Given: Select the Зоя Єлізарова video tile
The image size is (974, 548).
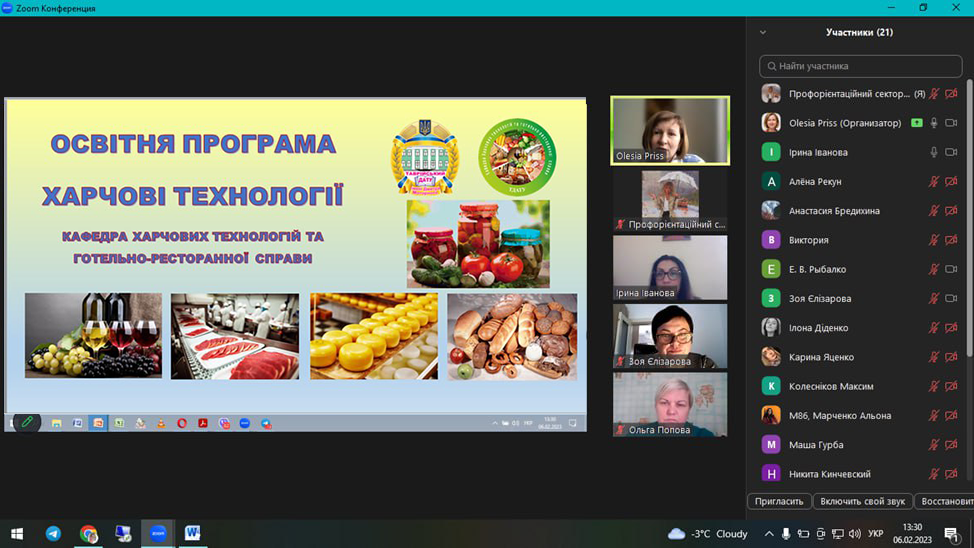Looking at the screenshot, I should 670,336.
